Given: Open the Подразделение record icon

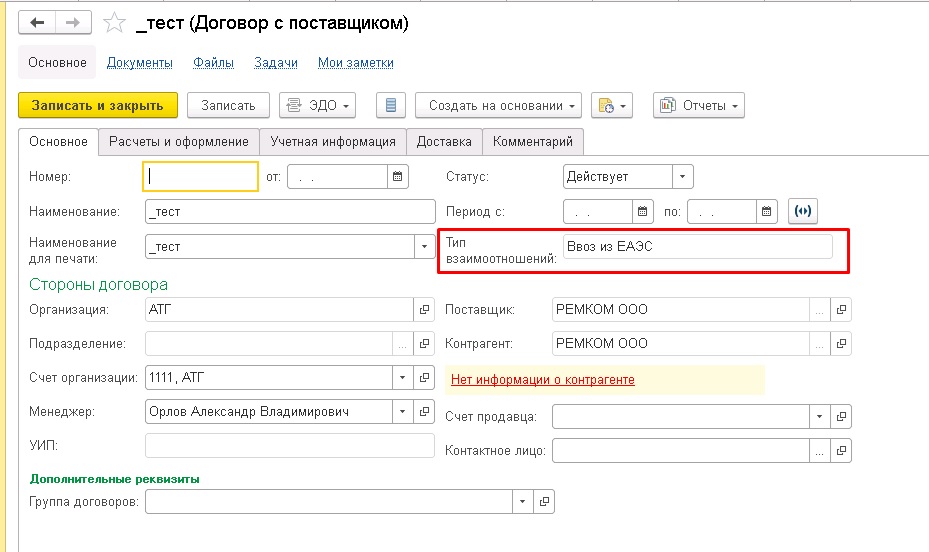Looking at the screenshot, I should click(424, 344).
